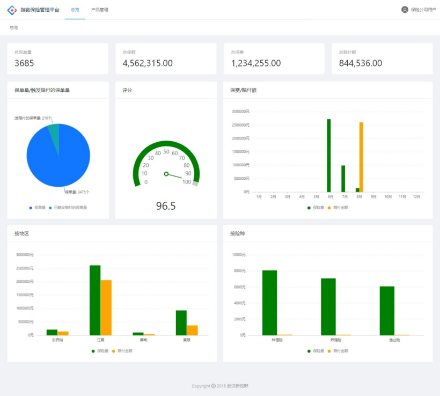Click the gauge needle pivot circle
The image size is (440, 396).
tap(166, 174)
